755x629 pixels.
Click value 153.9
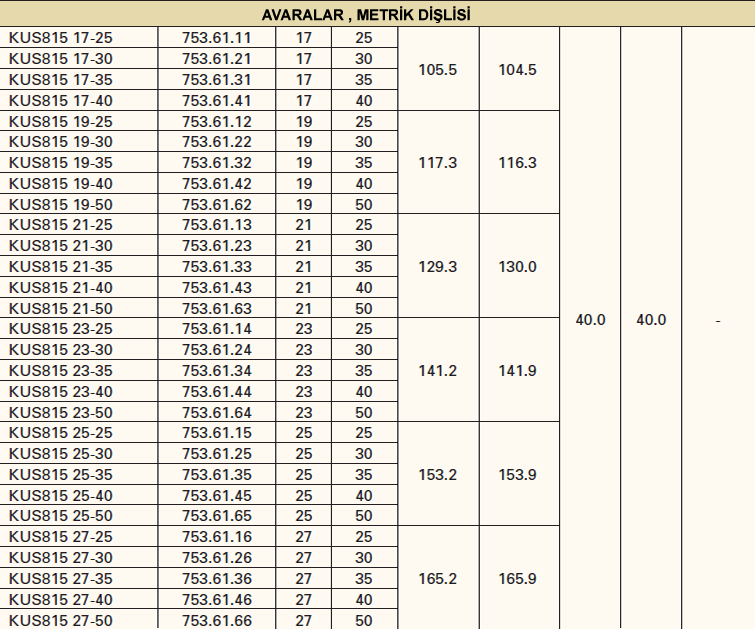click(x=517, y=475)
